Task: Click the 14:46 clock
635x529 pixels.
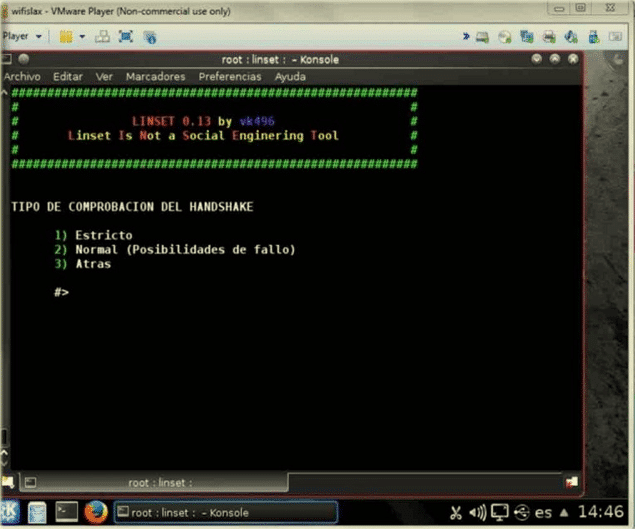Action: (601, 512)
